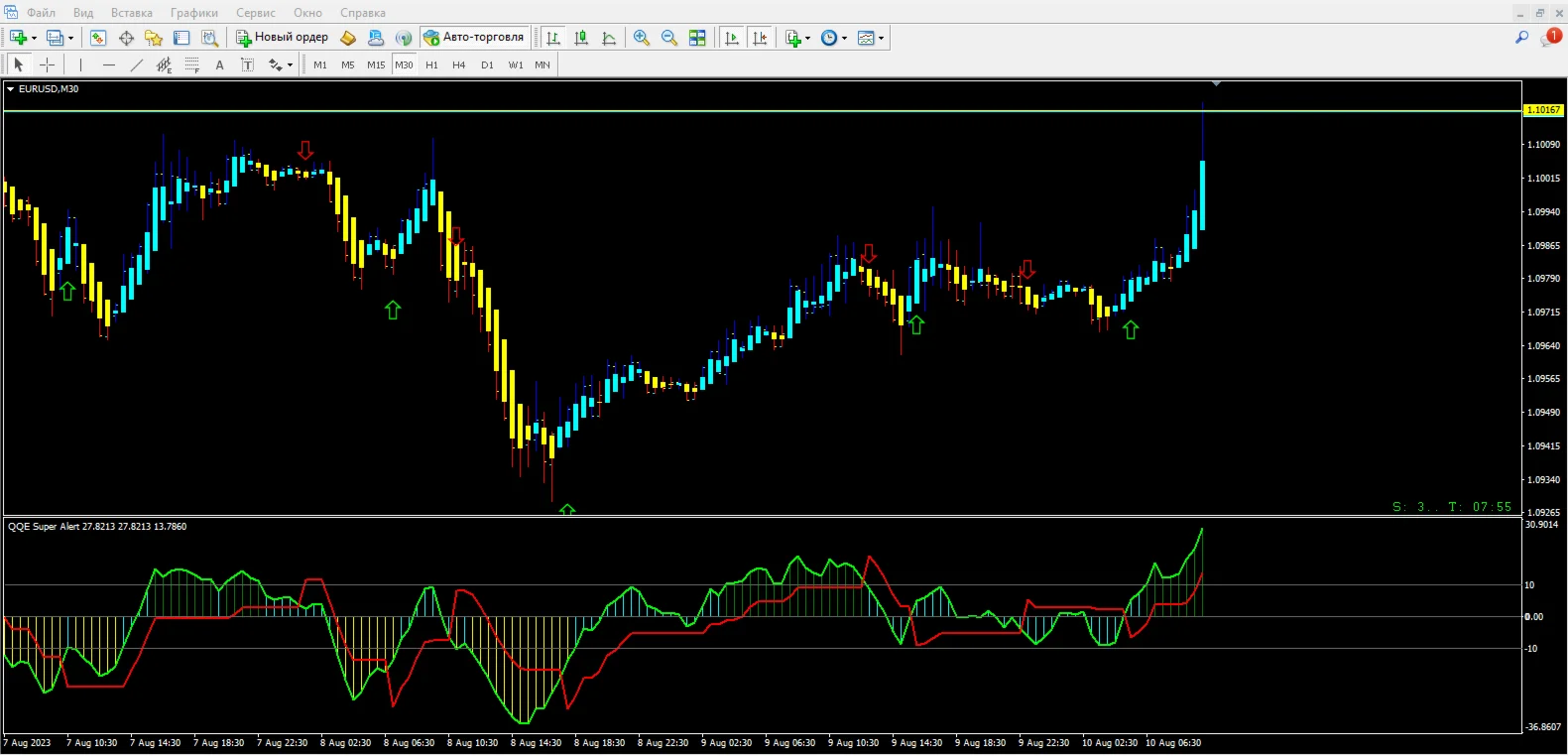Toggle the Авто-торговля button
Screen dimensions: 1568x756
[474, 38]
